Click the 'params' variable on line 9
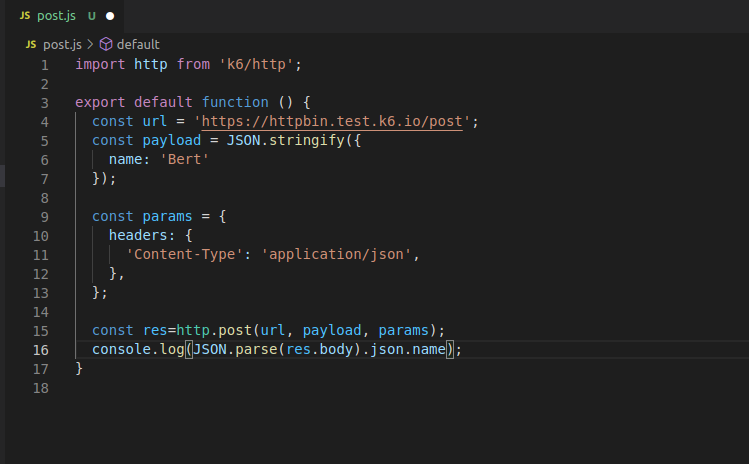This screenshot has width=749, height=464. [167, 216]
